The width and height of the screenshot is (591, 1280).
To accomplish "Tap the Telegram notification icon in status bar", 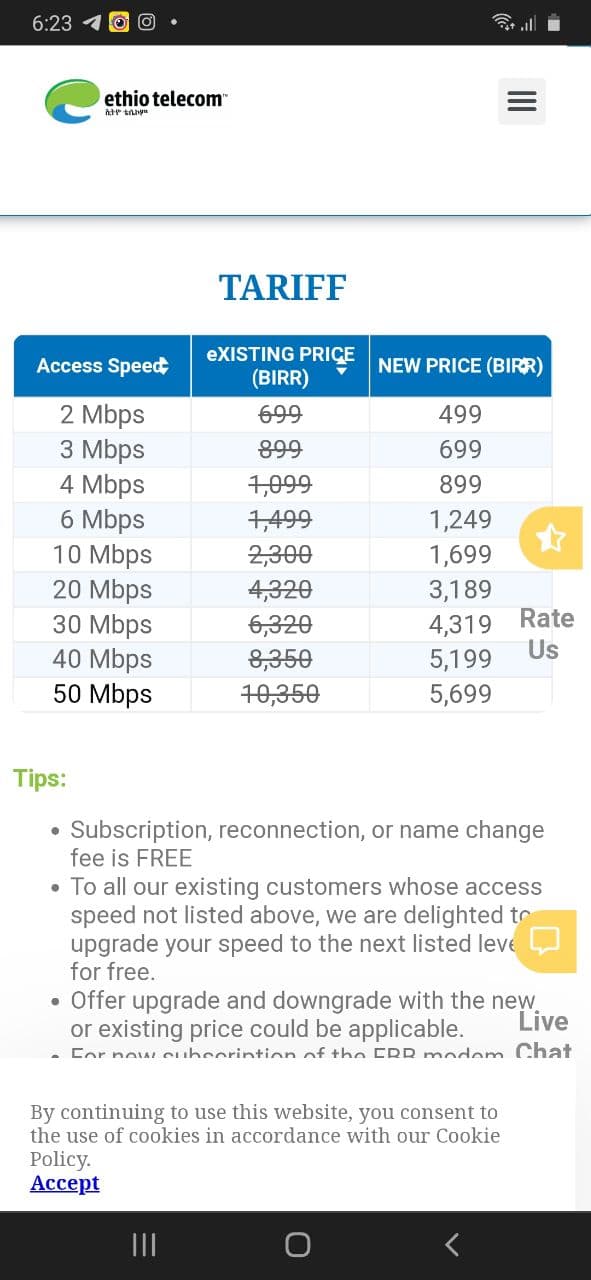I will pos(92,22).
